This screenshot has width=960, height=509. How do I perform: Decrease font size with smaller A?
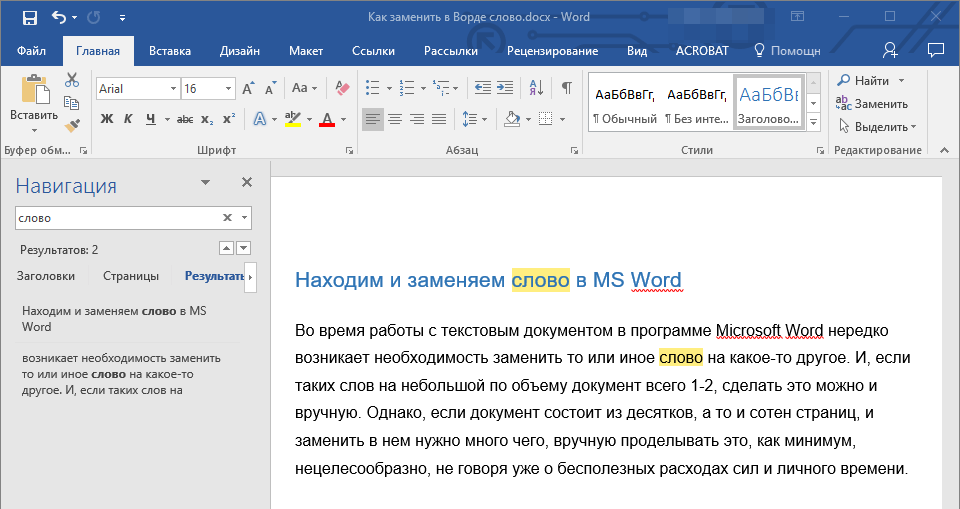click(270, 89)
